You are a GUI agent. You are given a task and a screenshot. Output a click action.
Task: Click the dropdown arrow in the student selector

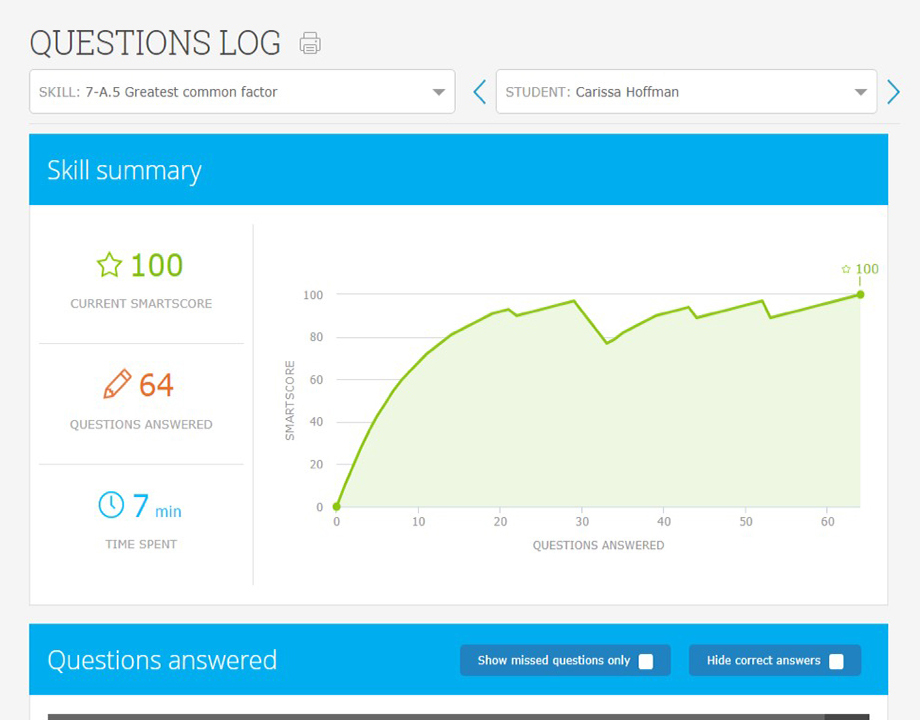(x=861, y=91)
